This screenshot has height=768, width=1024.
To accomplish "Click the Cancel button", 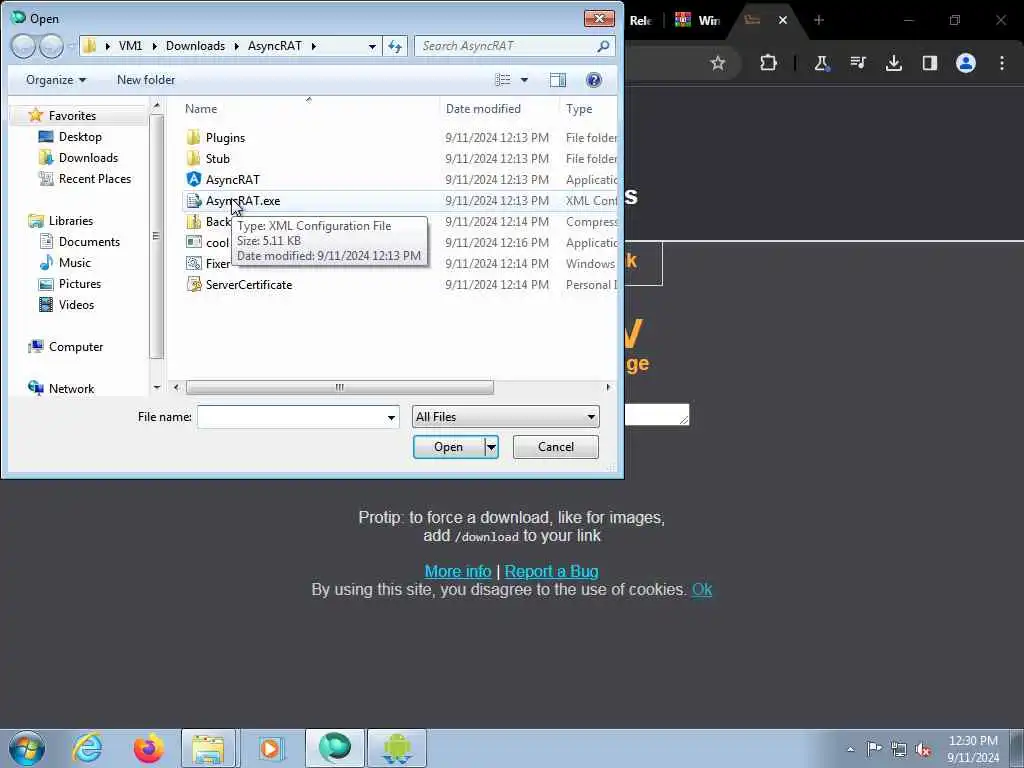I will (556, 447).
